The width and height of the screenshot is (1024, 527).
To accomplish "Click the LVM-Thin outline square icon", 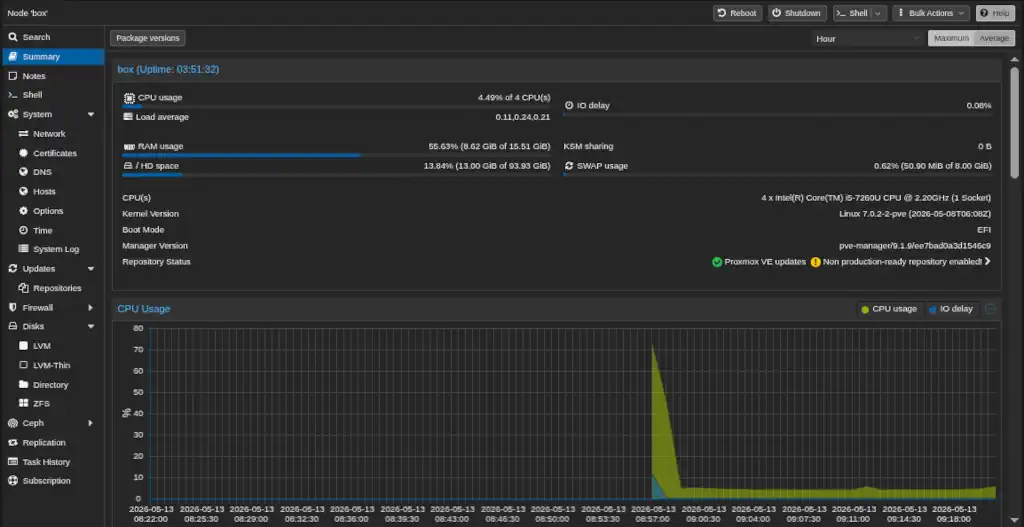I will pyautogui.click(x=24, y=365).
